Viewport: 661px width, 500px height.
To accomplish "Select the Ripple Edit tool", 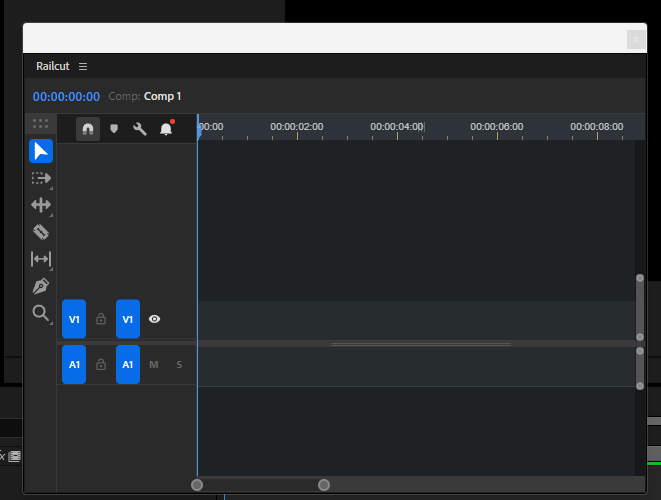I will click(41, 205).
